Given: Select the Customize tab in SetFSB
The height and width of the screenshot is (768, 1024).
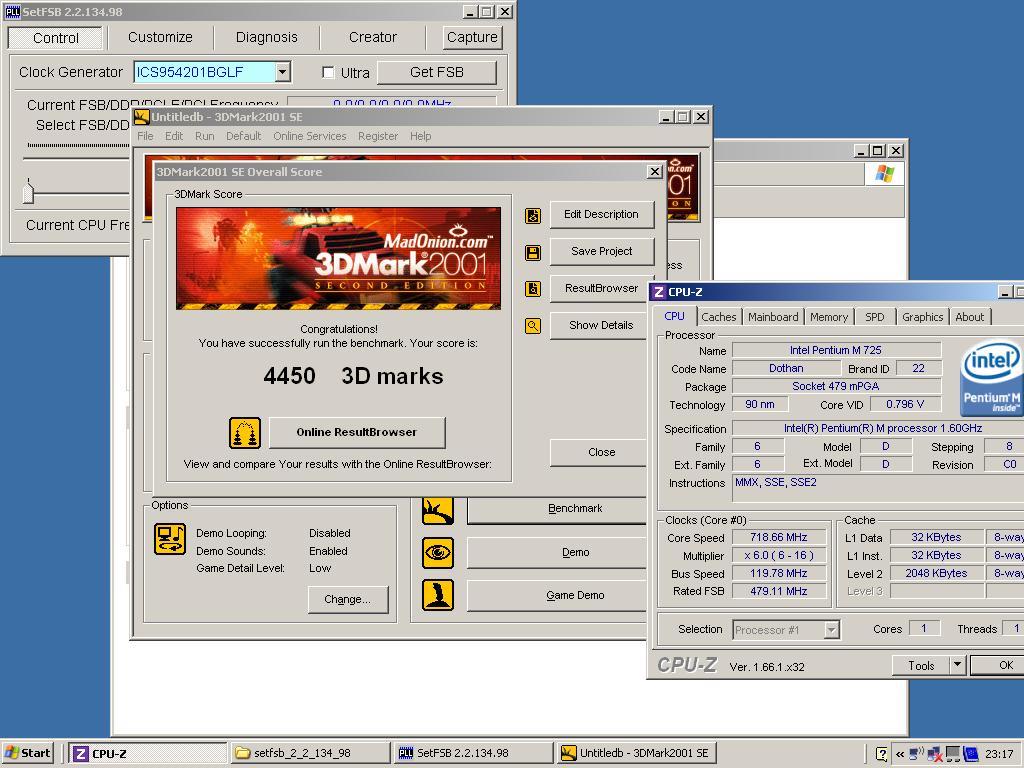Looking at the screenshot, I should pos(161,37).
